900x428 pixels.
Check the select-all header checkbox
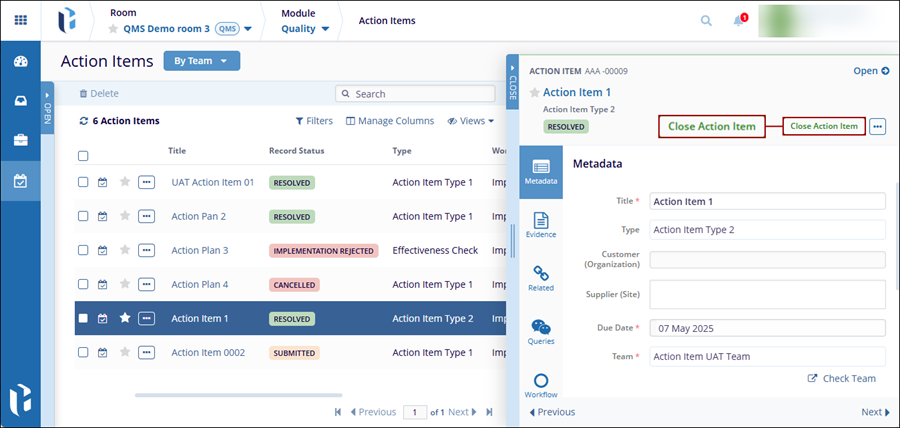pyautogui.click(x=84, y=156)
